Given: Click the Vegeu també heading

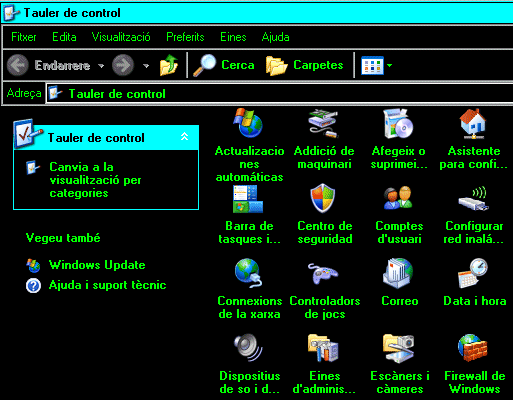Looking at the screenshot, I should [63, 238].
